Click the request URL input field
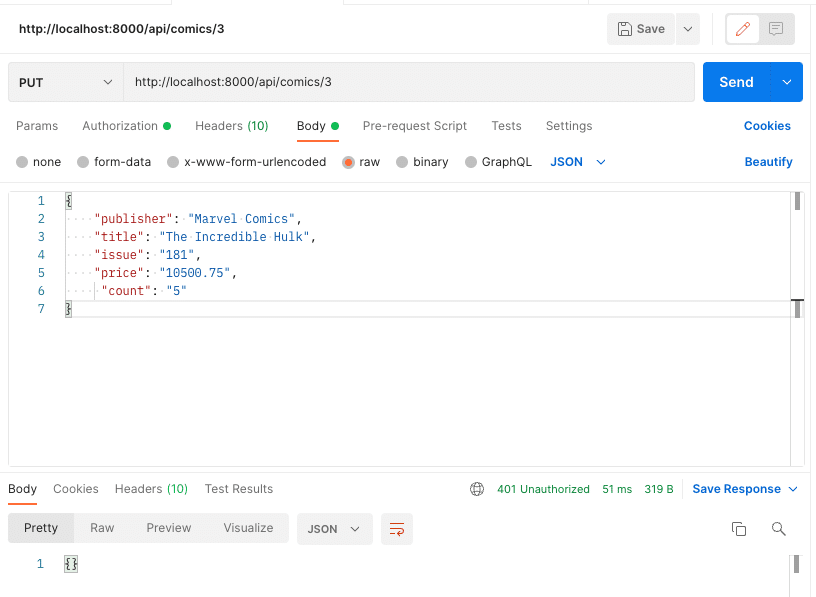This screenshot has height=597, width=816. tap(409, 82)
